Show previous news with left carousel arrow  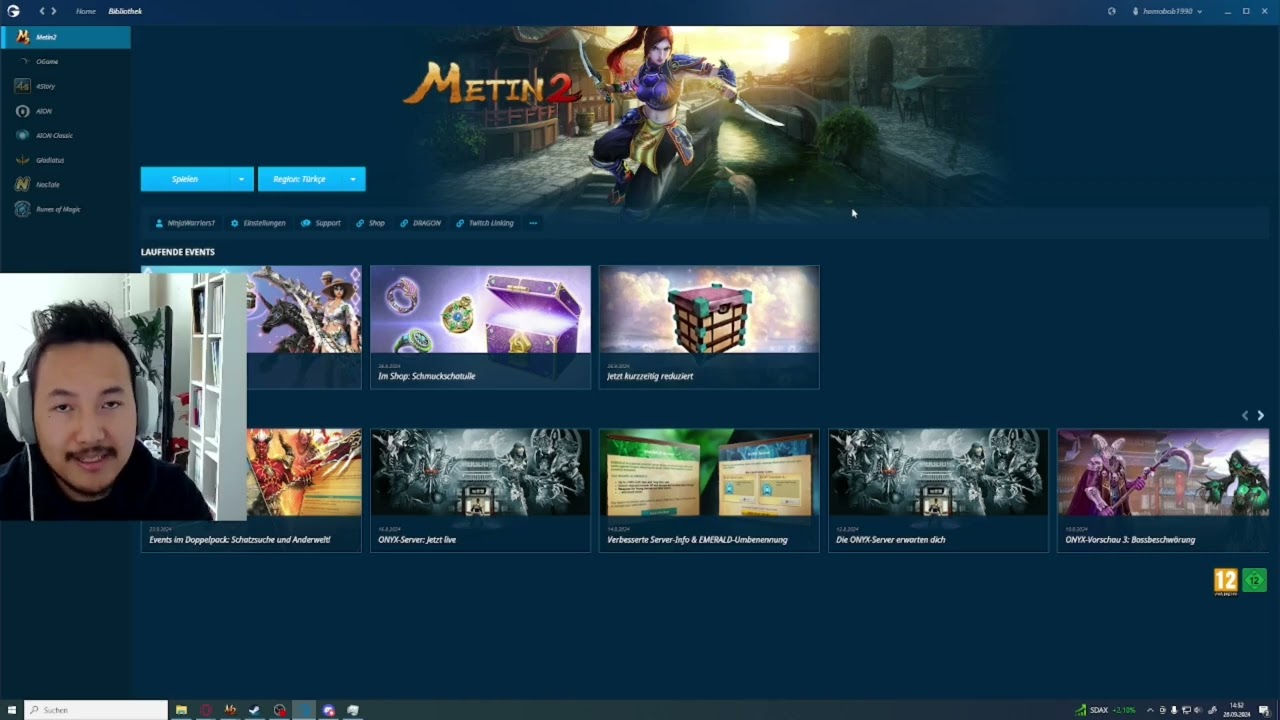pos(1245,415)
